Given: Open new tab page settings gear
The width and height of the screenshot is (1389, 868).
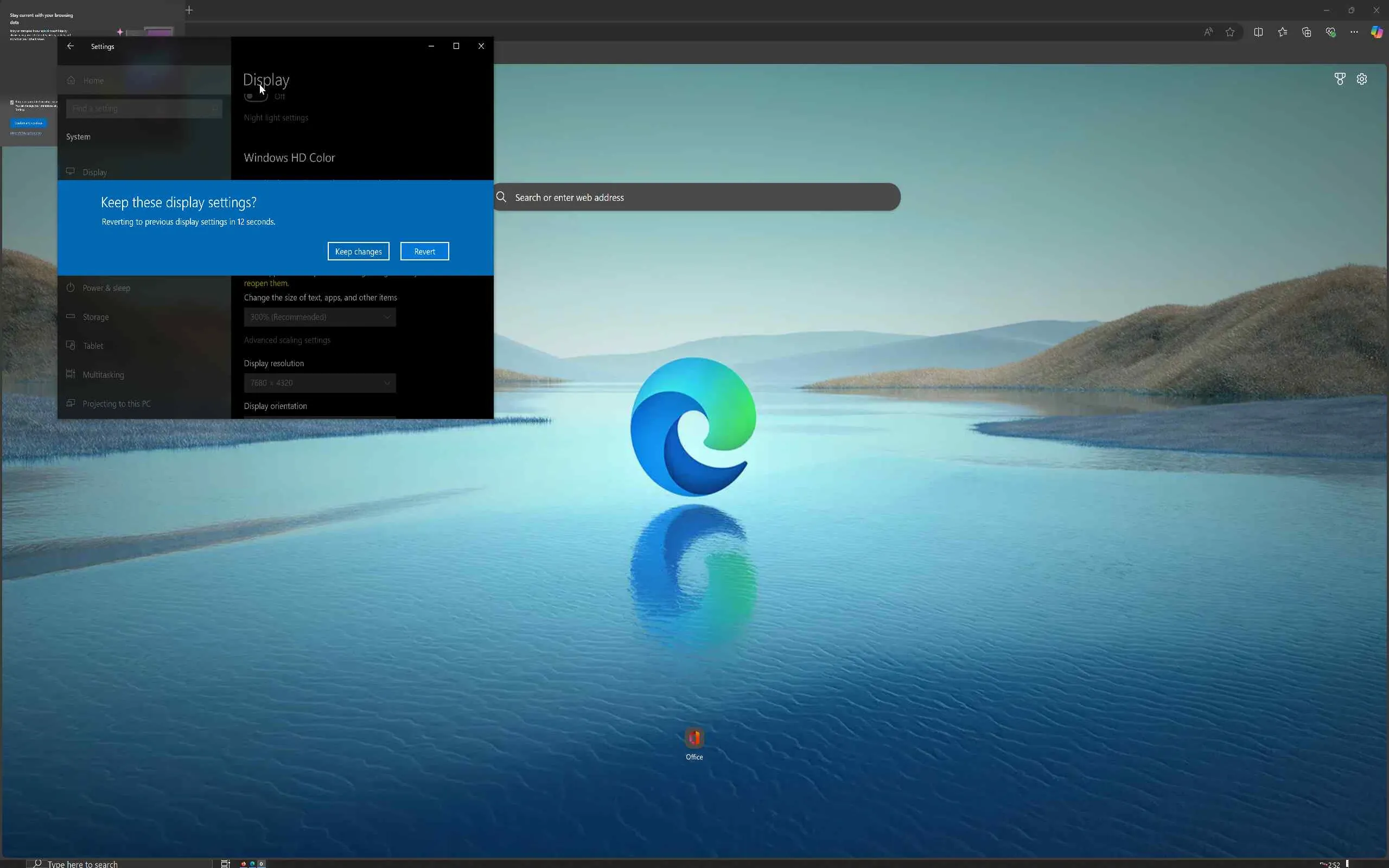Looking at the screenshot, I should 1362,79.
